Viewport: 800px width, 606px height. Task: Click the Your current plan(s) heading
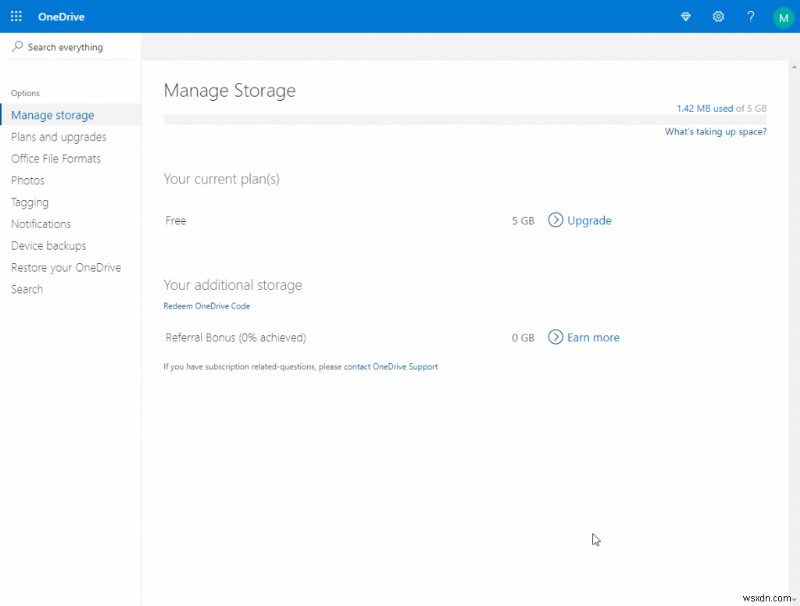click(221, 179)
